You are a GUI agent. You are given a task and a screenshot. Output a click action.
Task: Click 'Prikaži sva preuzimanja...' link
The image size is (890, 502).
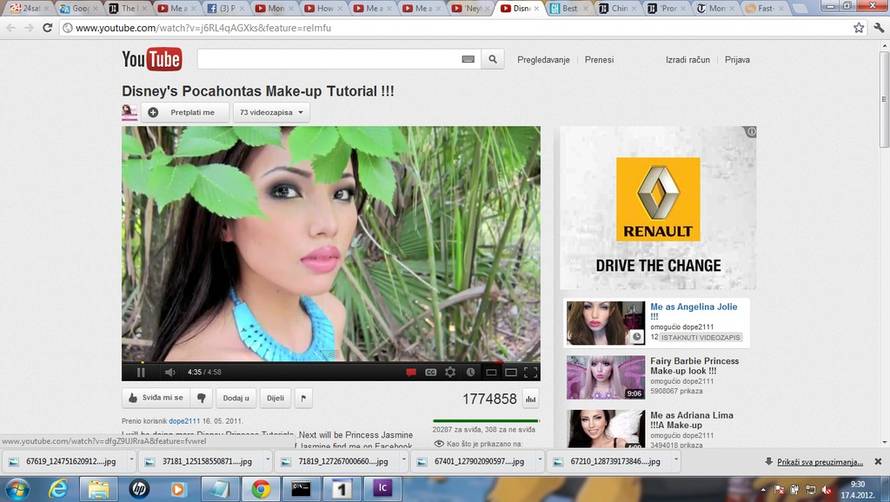[820, 462]
